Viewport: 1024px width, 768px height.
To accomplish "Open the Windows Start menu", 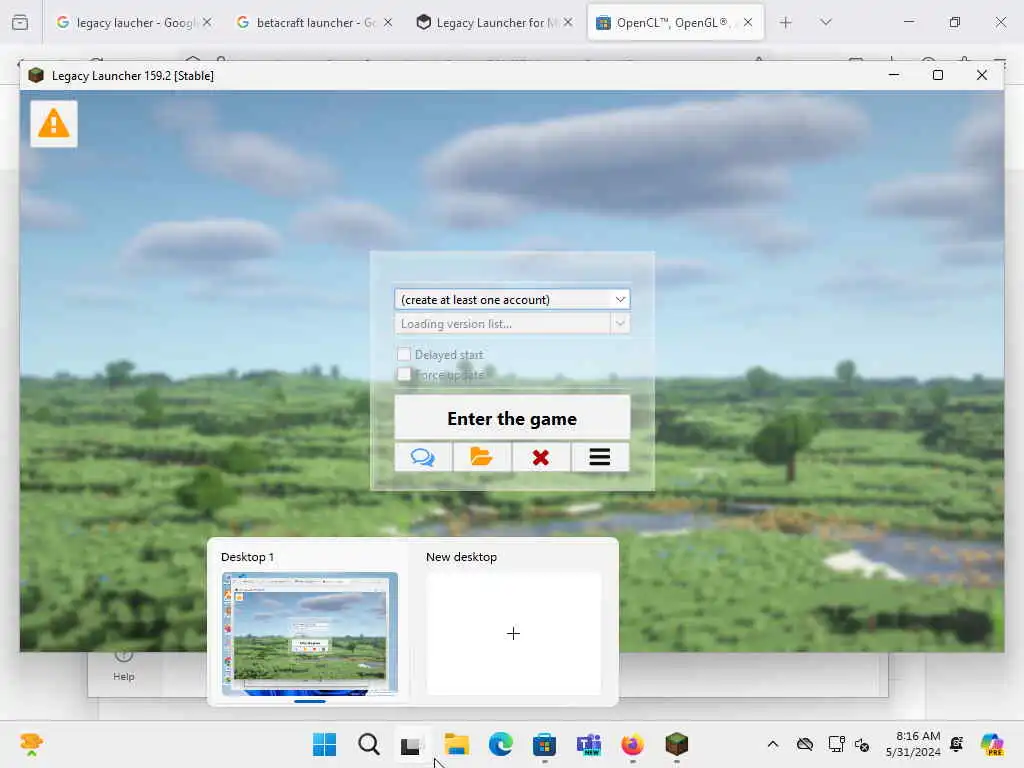I will (x=325, y=744).
